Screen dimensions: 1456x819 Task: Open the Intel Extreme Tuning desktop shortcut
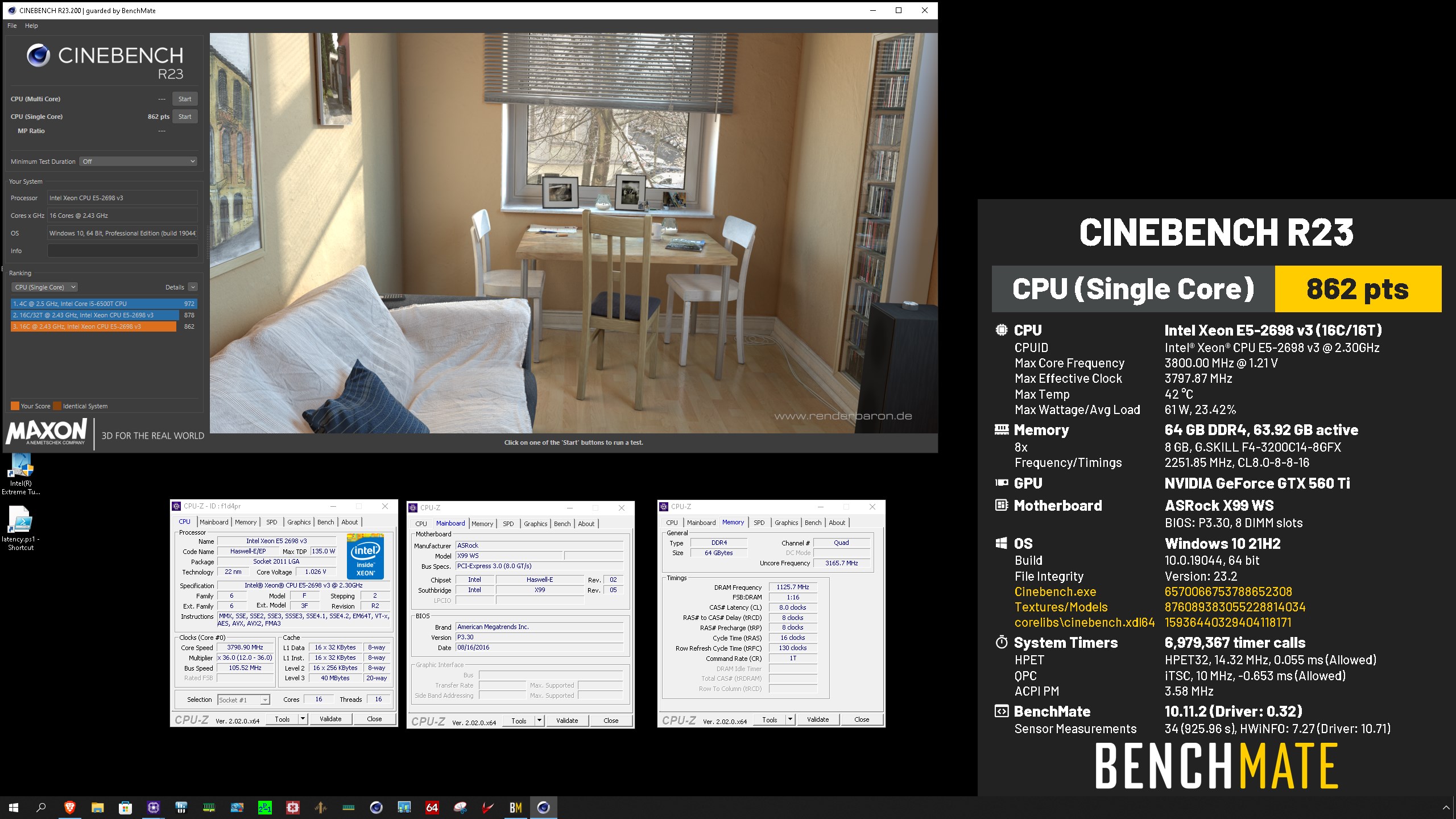[x=21, y=475]
